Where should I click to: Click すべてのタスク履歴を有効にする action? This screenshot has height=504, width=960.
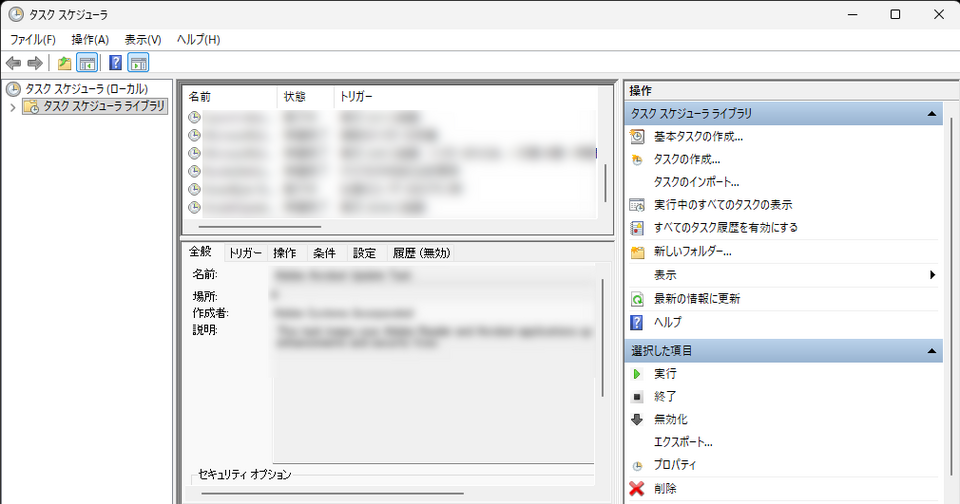tap(726, 228)
